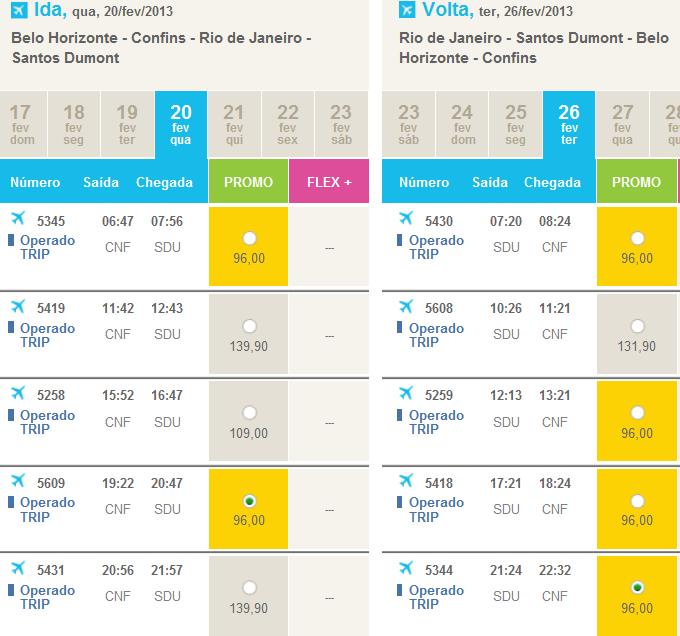
Task: Click airplane icon beside return flight 5430
Action: 406,218
